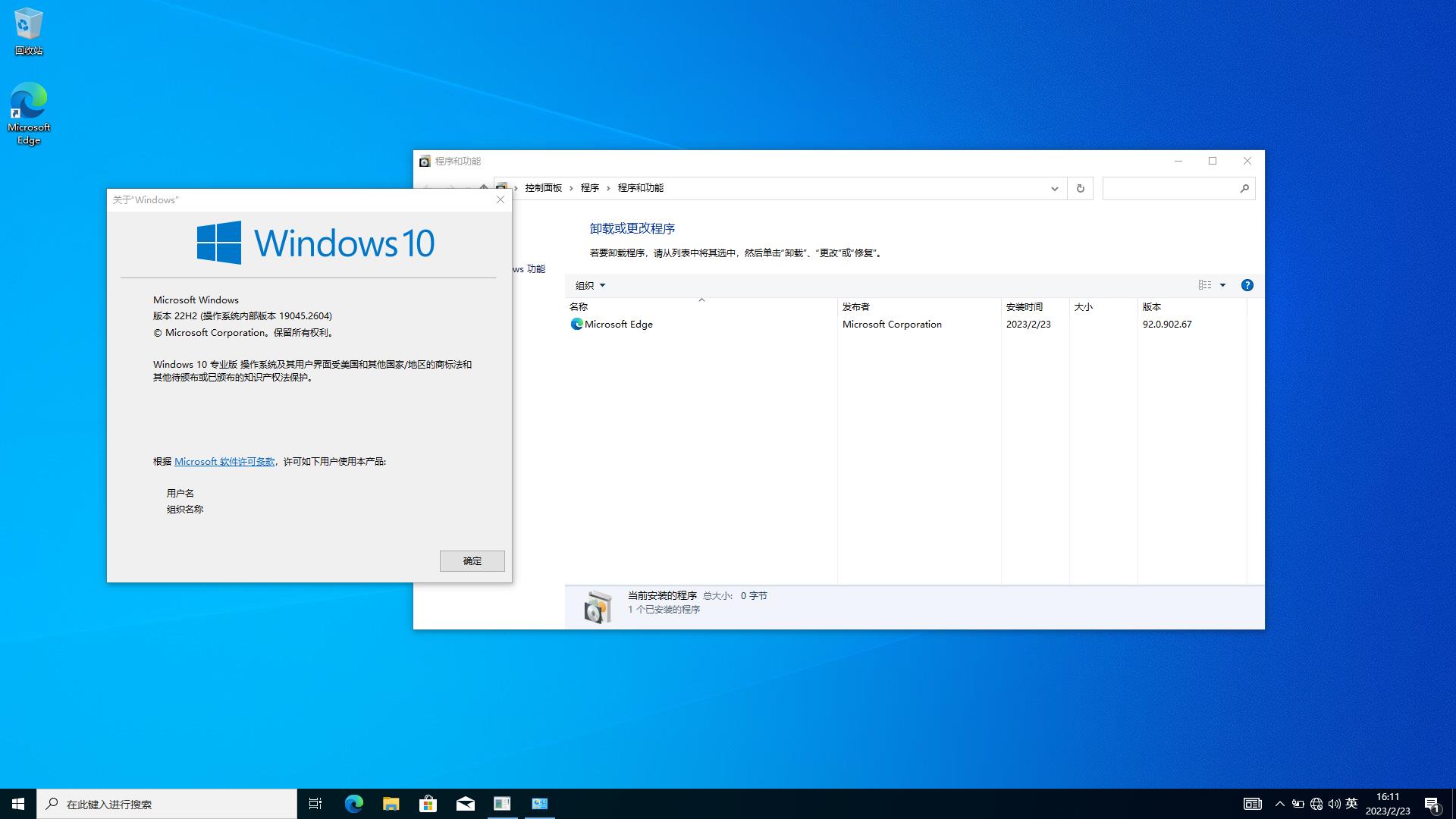1456x819 pixels.
Task: Open the volume tray icon
Action: coord(1335,804)
